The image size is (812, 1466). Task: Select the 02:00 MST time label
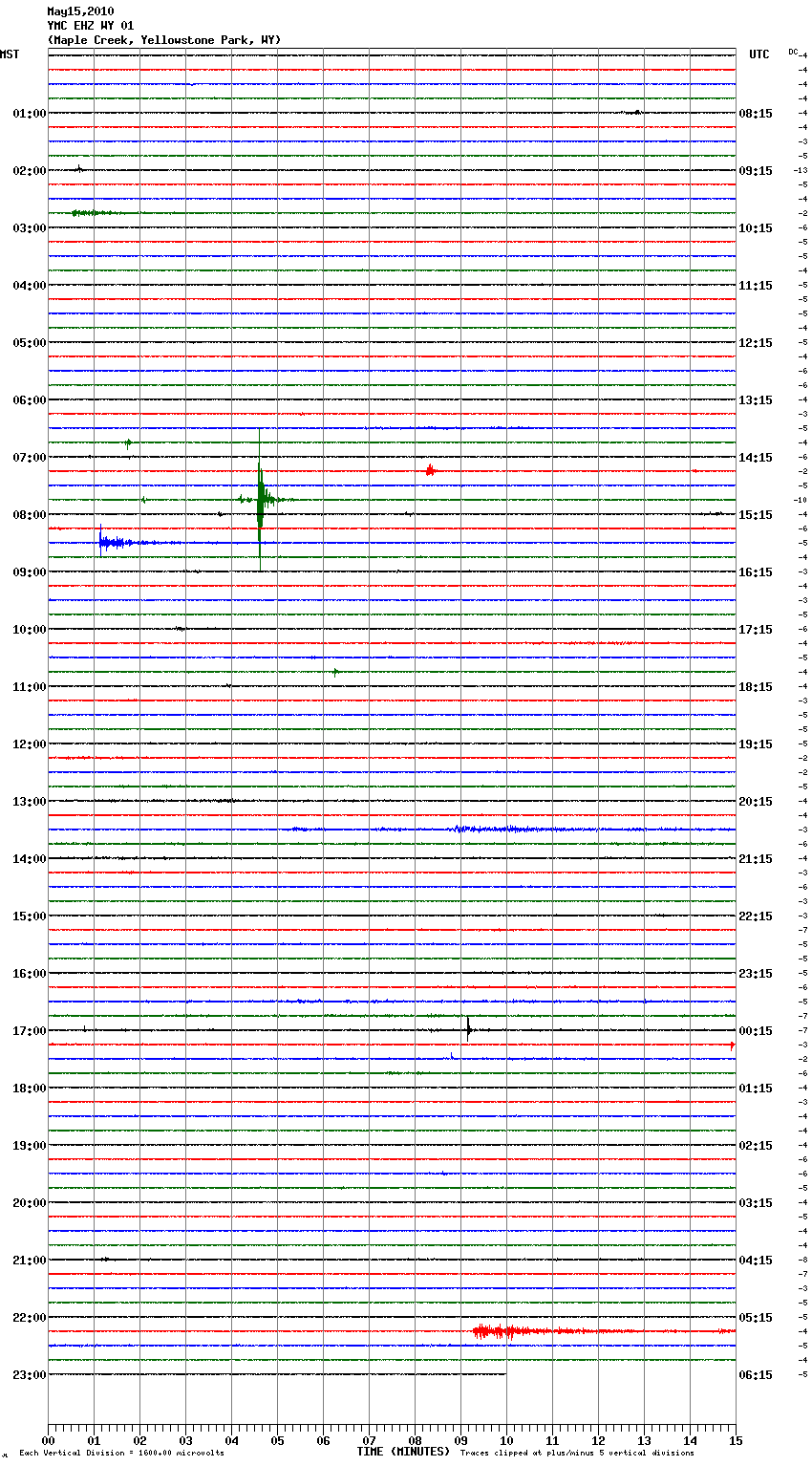pyautogui.click(x=30, y=171)
